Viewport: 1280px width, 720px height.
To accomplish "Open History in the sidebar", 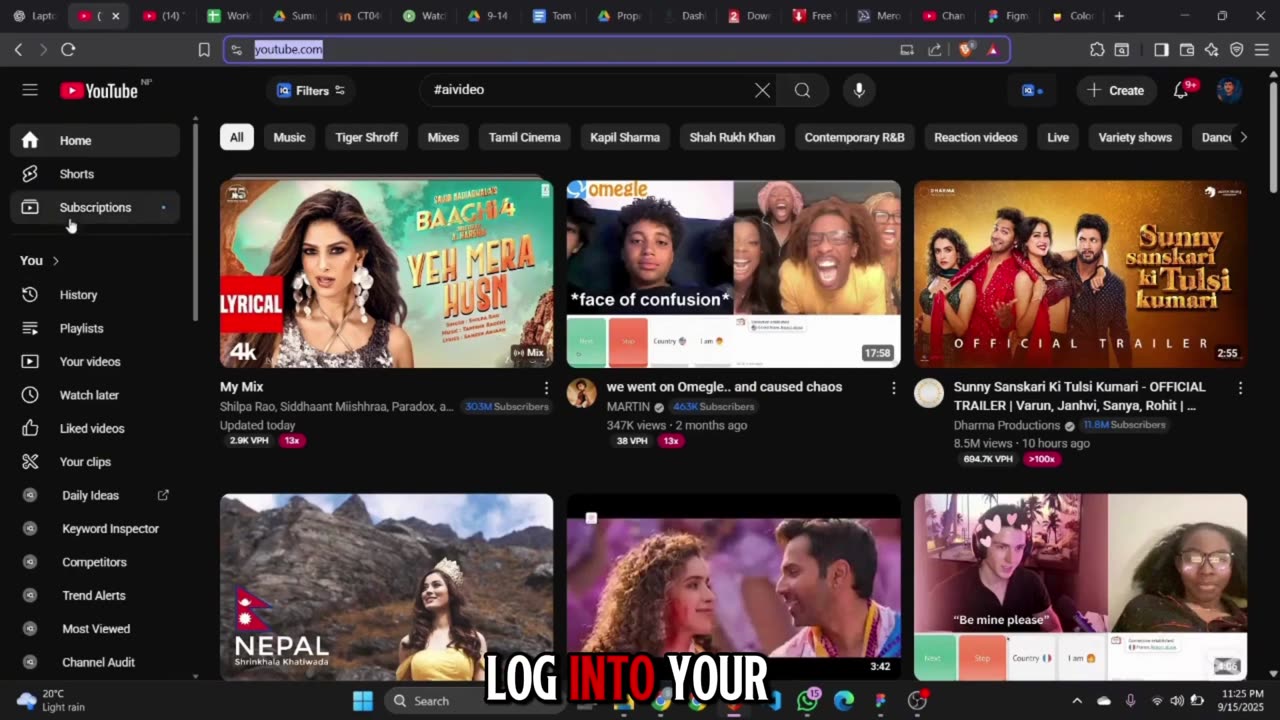I will tap(95, 295).
